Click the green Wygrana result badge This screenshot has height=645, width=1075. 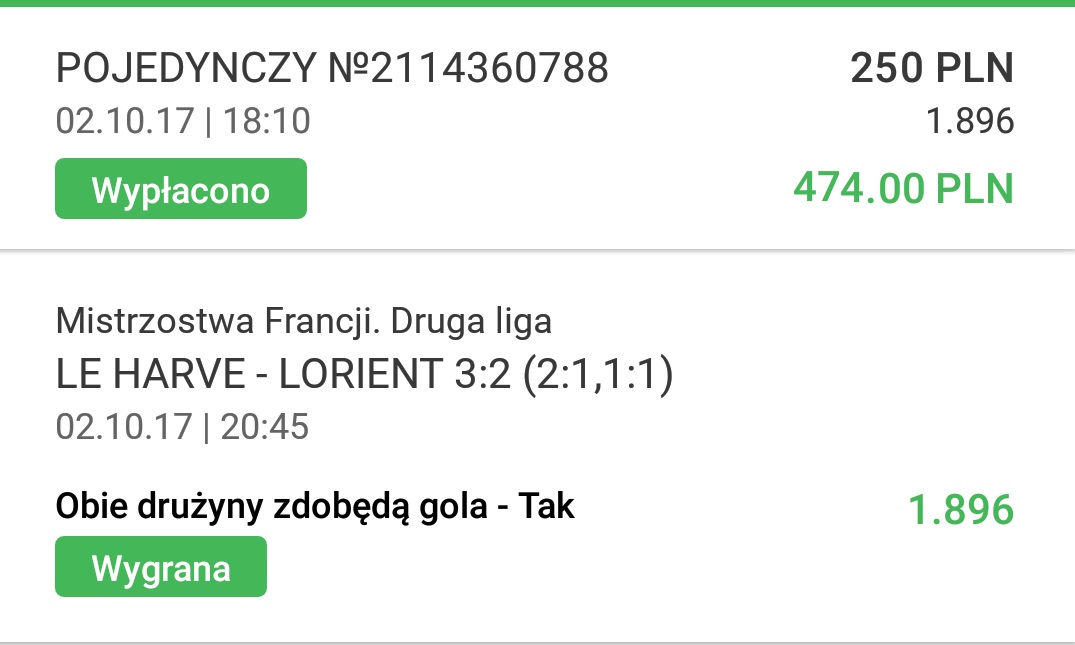tap(160, 567)
